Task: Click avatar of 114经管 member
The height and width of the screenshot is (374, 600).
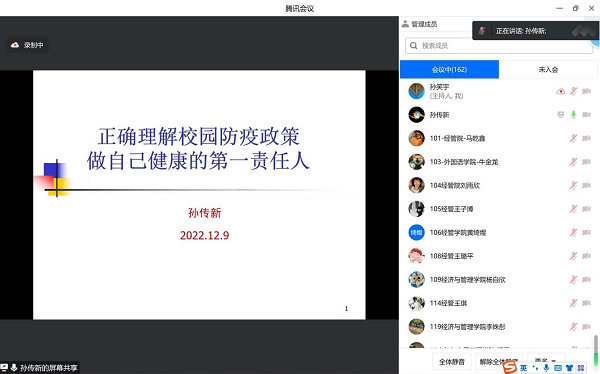Action: (416, 303)
